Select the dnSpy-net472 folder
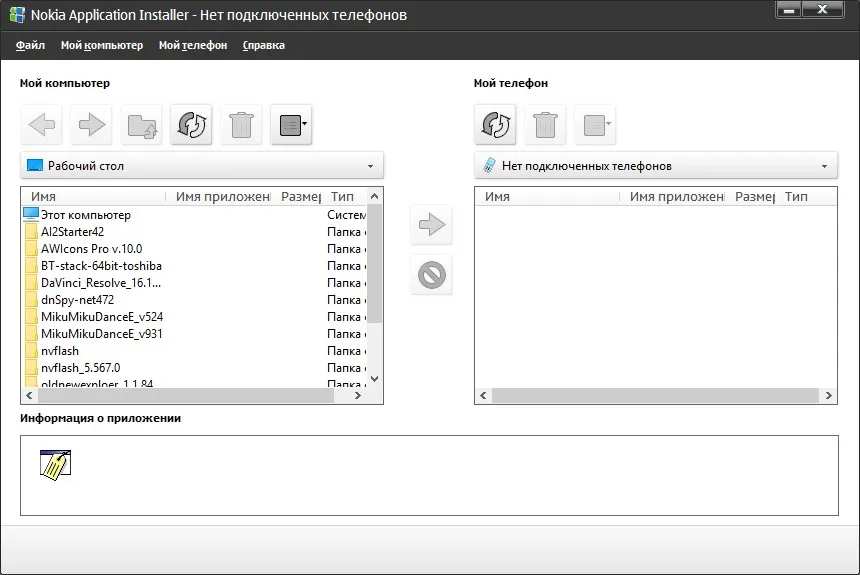The width and height of the screenshot is (860, 575). pyautogui.click(x=77, y=300)
